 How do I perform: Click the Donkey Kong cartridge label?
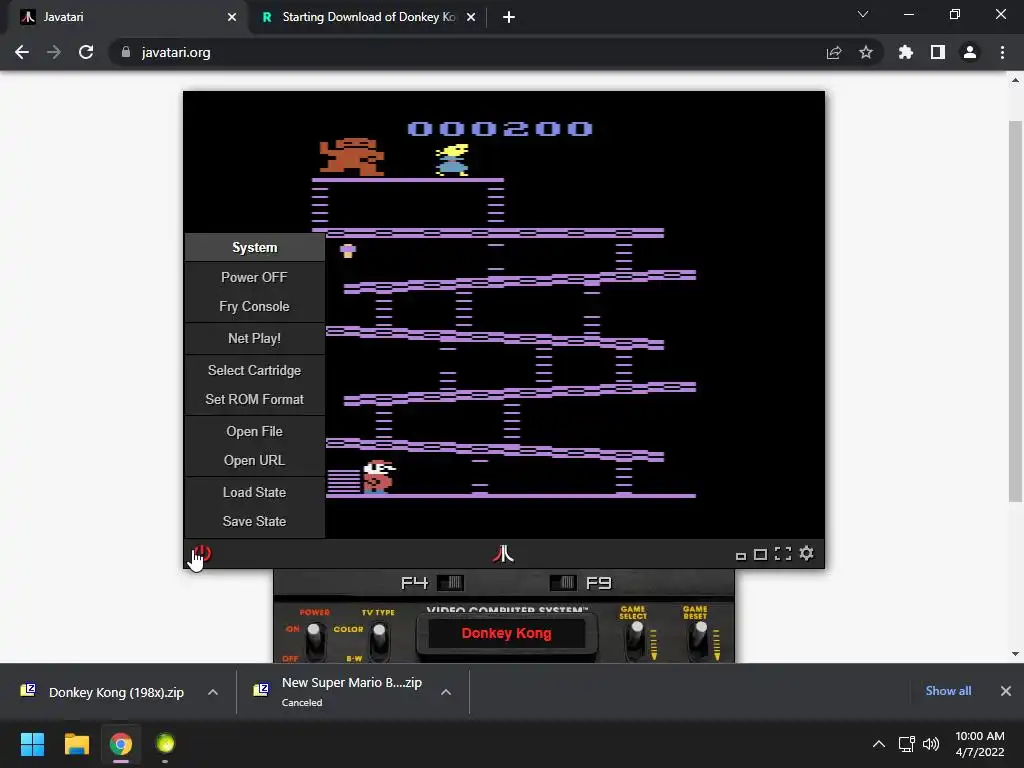(506, 633)
